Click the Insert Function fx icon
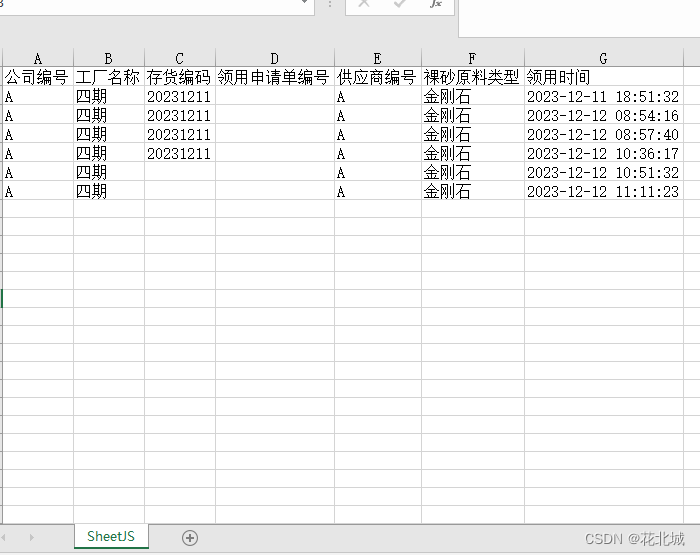Viewport: 700px width, 555px height. (435, 4)
